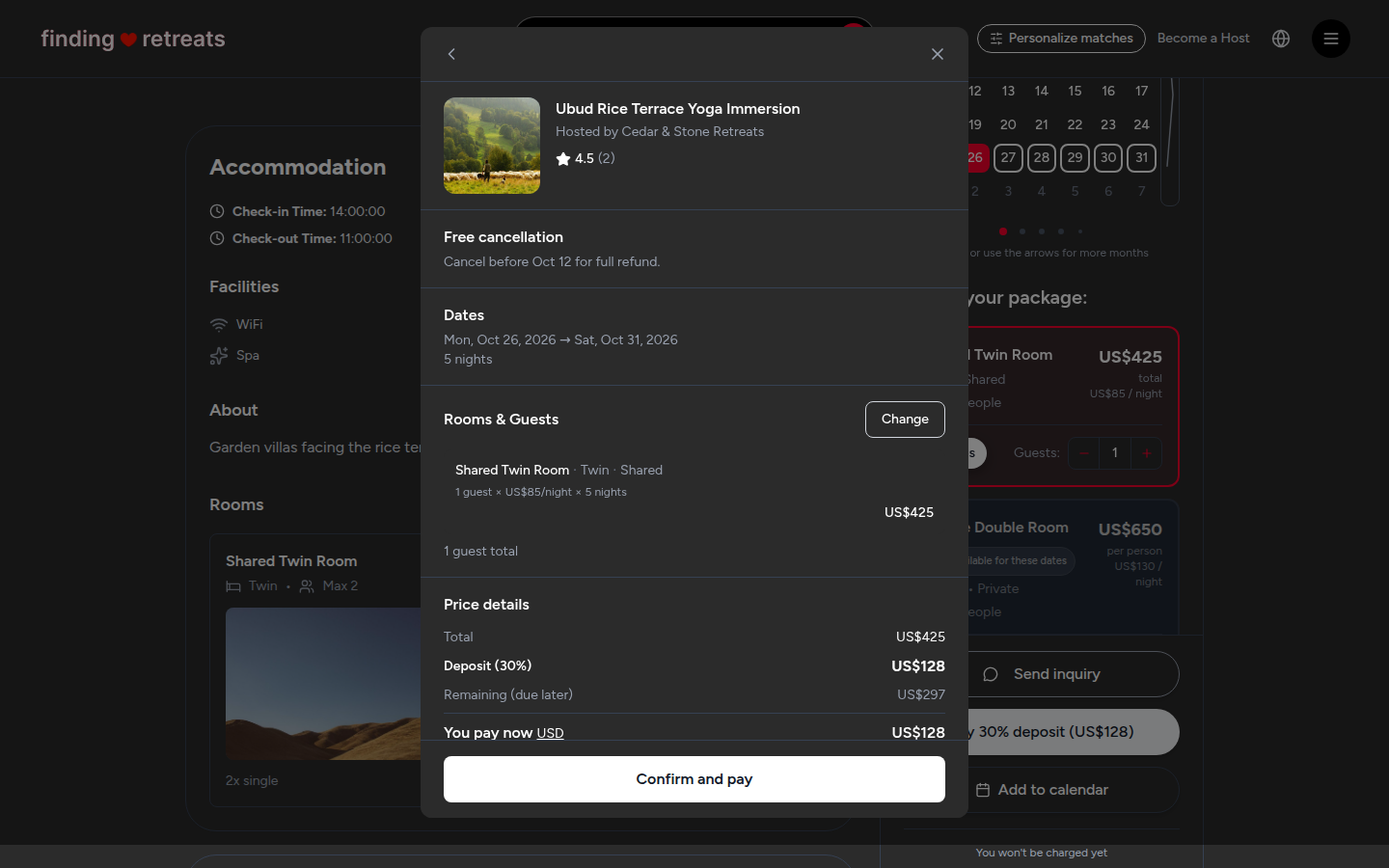Open the Ubud Rice Terrace retreat thumbnail
Screen dimensions: 1389x868
coord(492,146)
